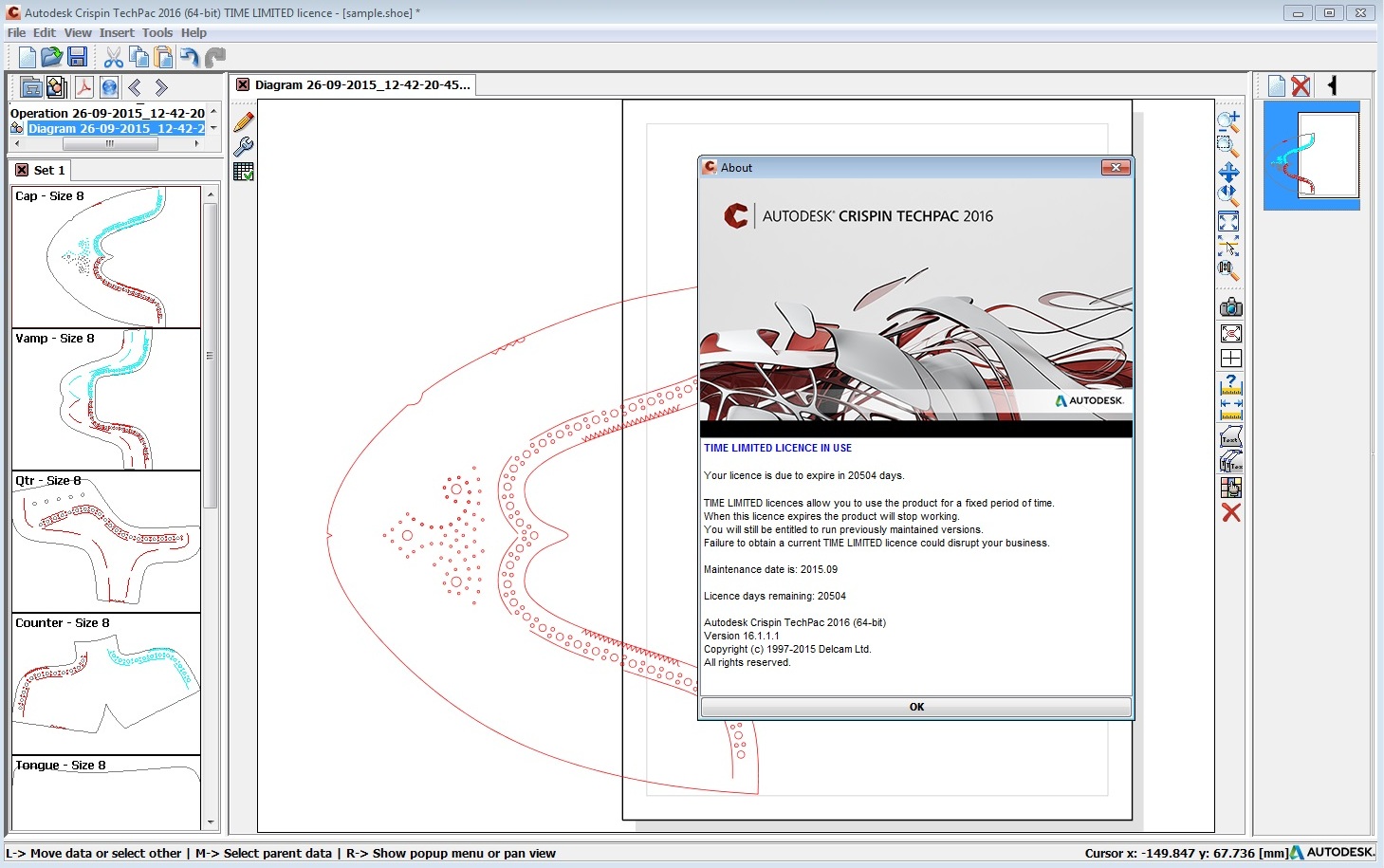Select the Vamp - Size 8 pattern thumbnail
This screenshot has height=868, width=1384.
(106, 399)
